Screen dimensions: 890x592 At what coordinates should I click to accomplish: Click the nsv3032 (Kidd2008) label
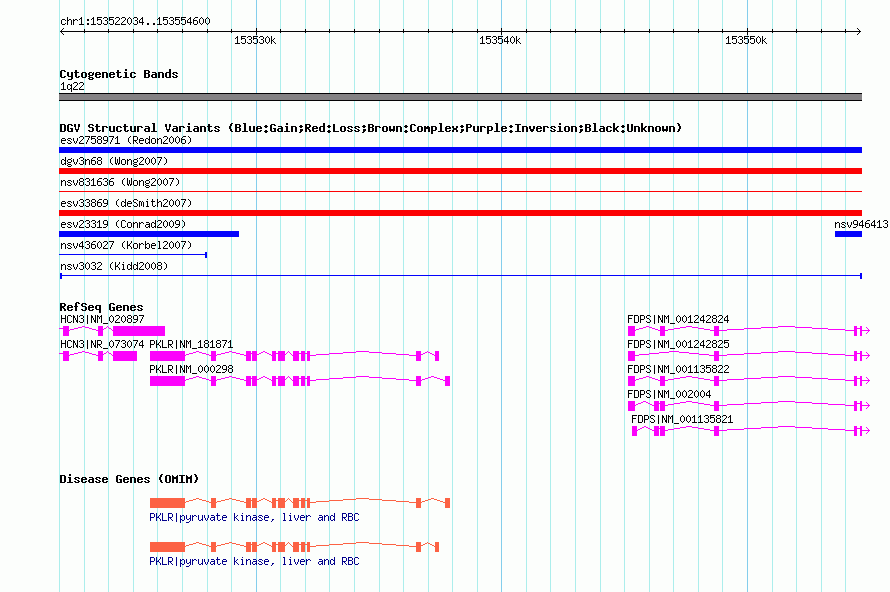click(114, 266)
